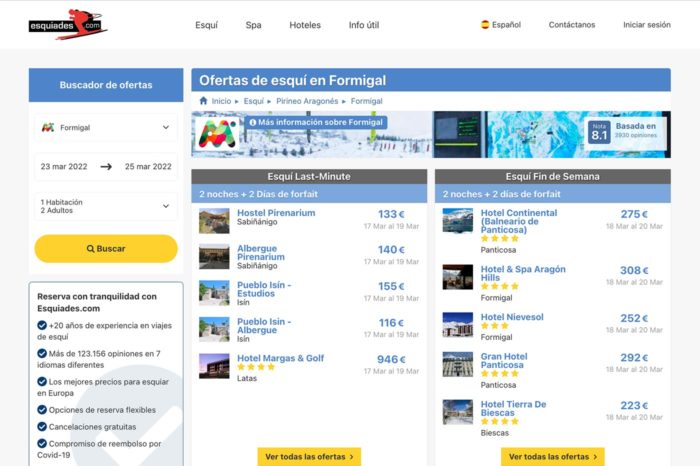Click Gran Hotel Panticosa thumbnail

[x=458, y=364]
